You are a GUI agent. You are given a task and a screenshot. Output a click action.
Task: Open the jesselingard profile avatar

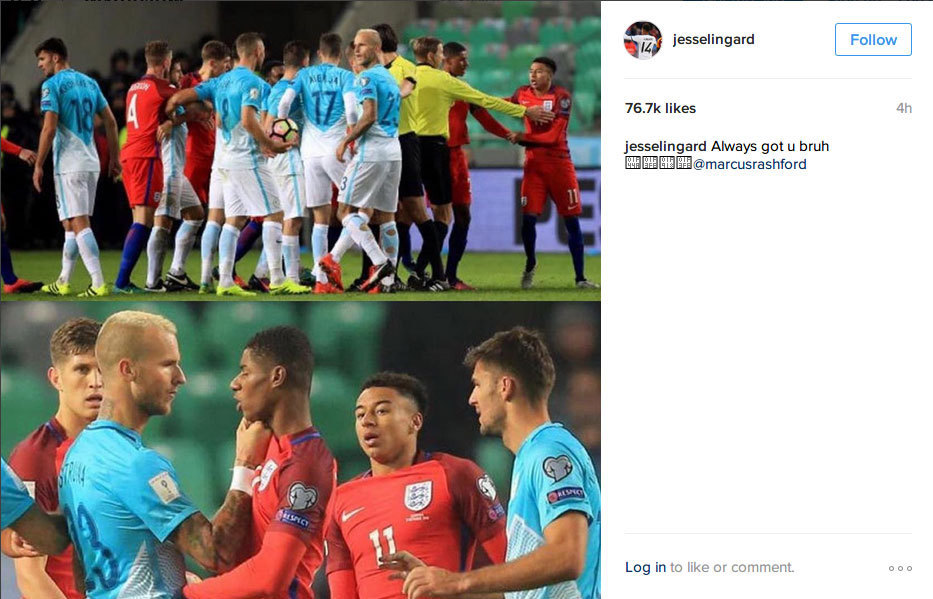(x=643, y=40)
